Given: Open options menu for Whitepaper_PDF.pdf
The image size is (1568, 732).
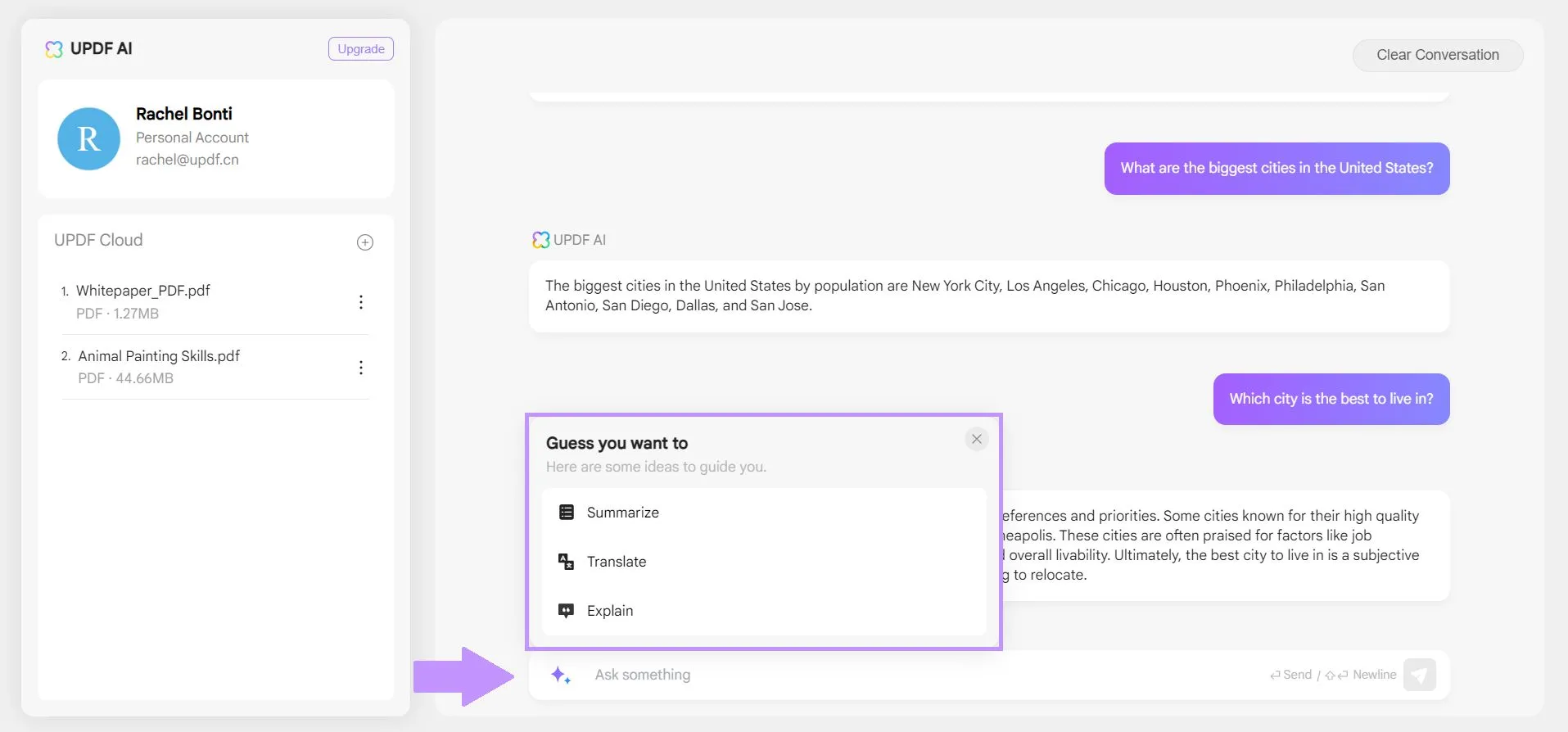Looking at the screenshot, I should coord(361,302).
